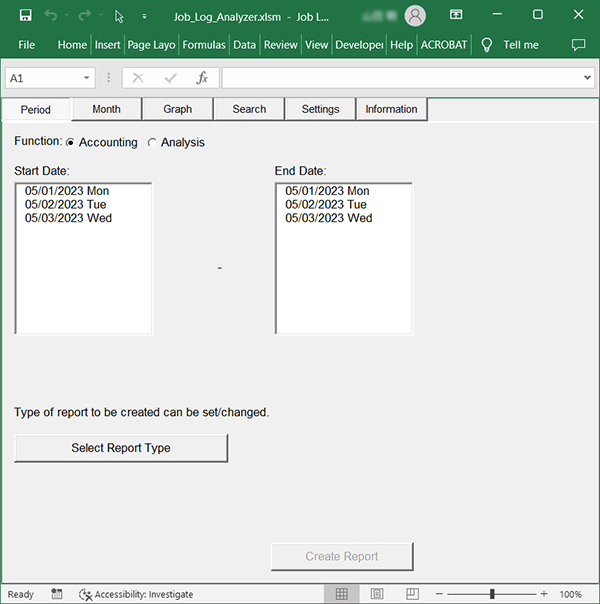
Task: Select Start Date 05/02/2023 Tue
Action: (x=84, y=205)
